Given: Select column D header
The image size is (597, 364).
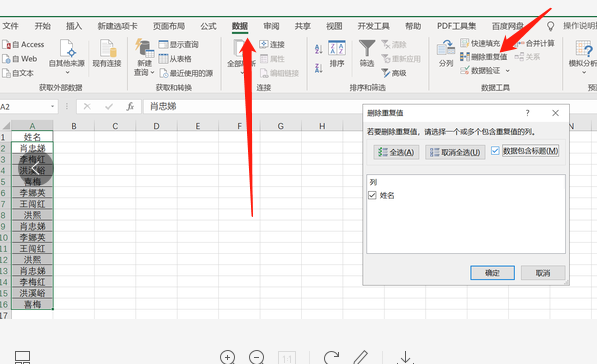Looking at the screenshot, I should point(156,126).
